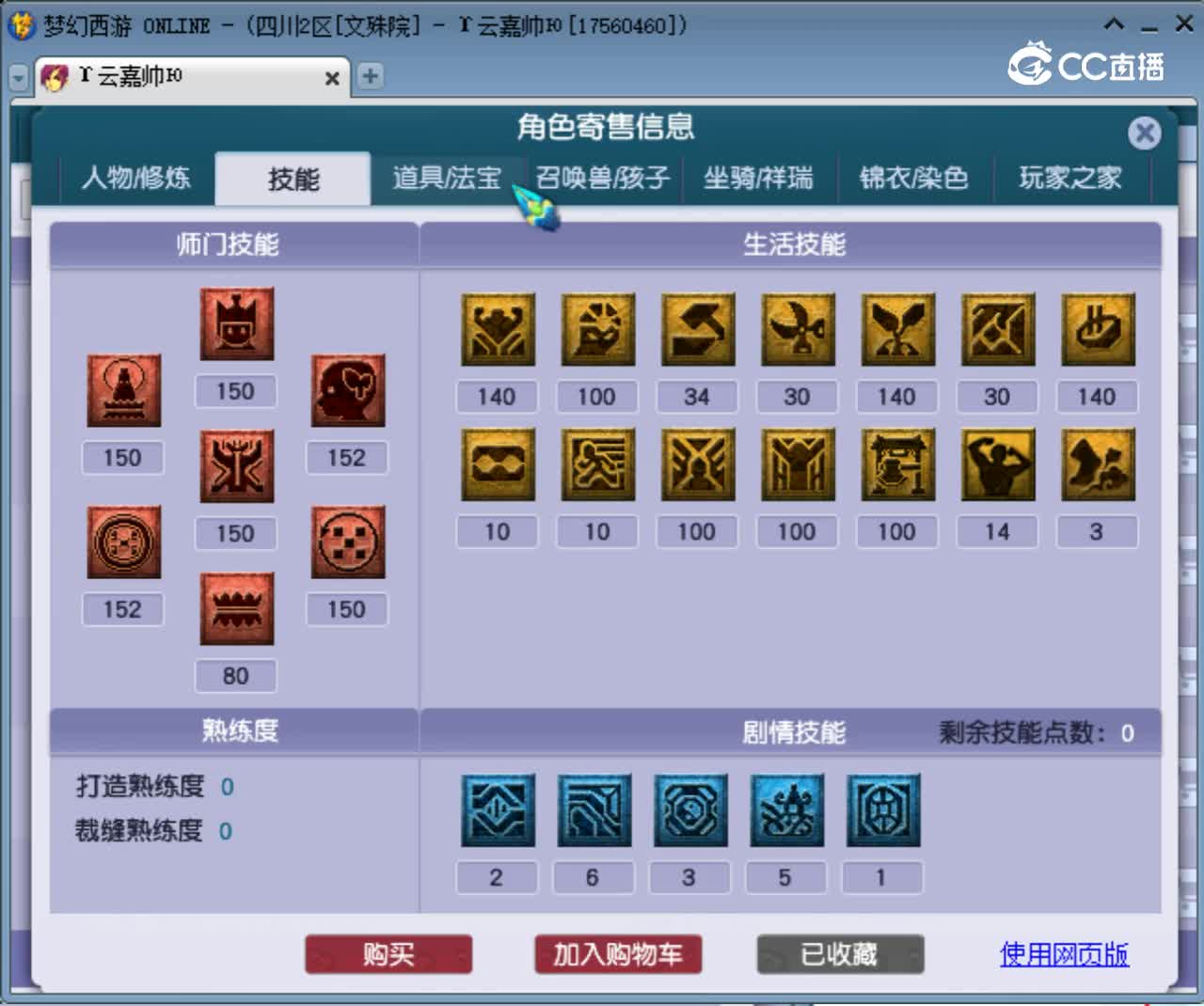Click the running figure life skill icon

(597, 464)
